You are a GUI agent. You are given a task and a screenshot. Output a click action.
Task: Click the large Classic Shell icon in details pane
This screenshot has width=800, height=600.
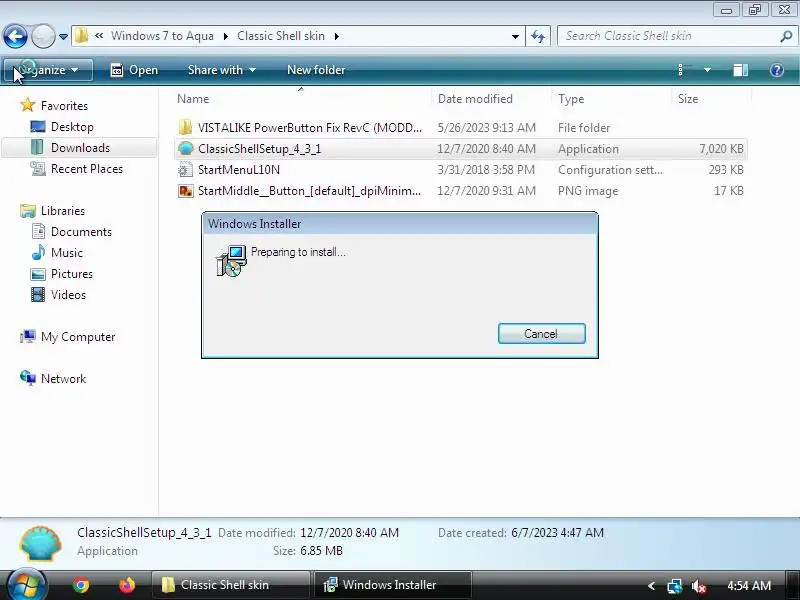pos(41,543)
